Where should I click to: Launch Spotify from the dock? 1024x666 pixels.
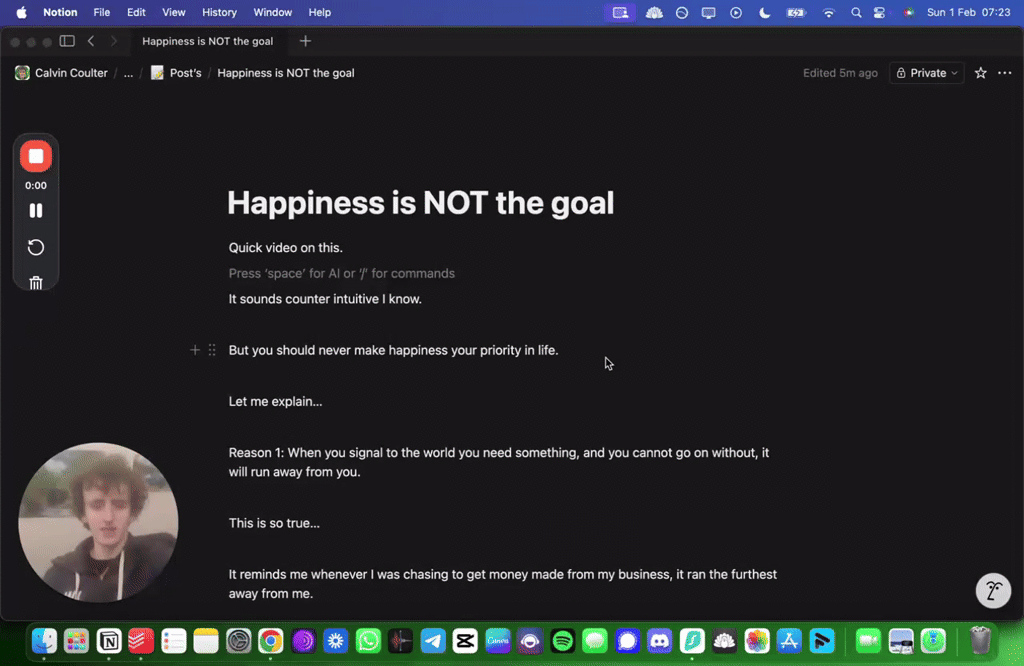pyautogui.click(x=562, y=641)
